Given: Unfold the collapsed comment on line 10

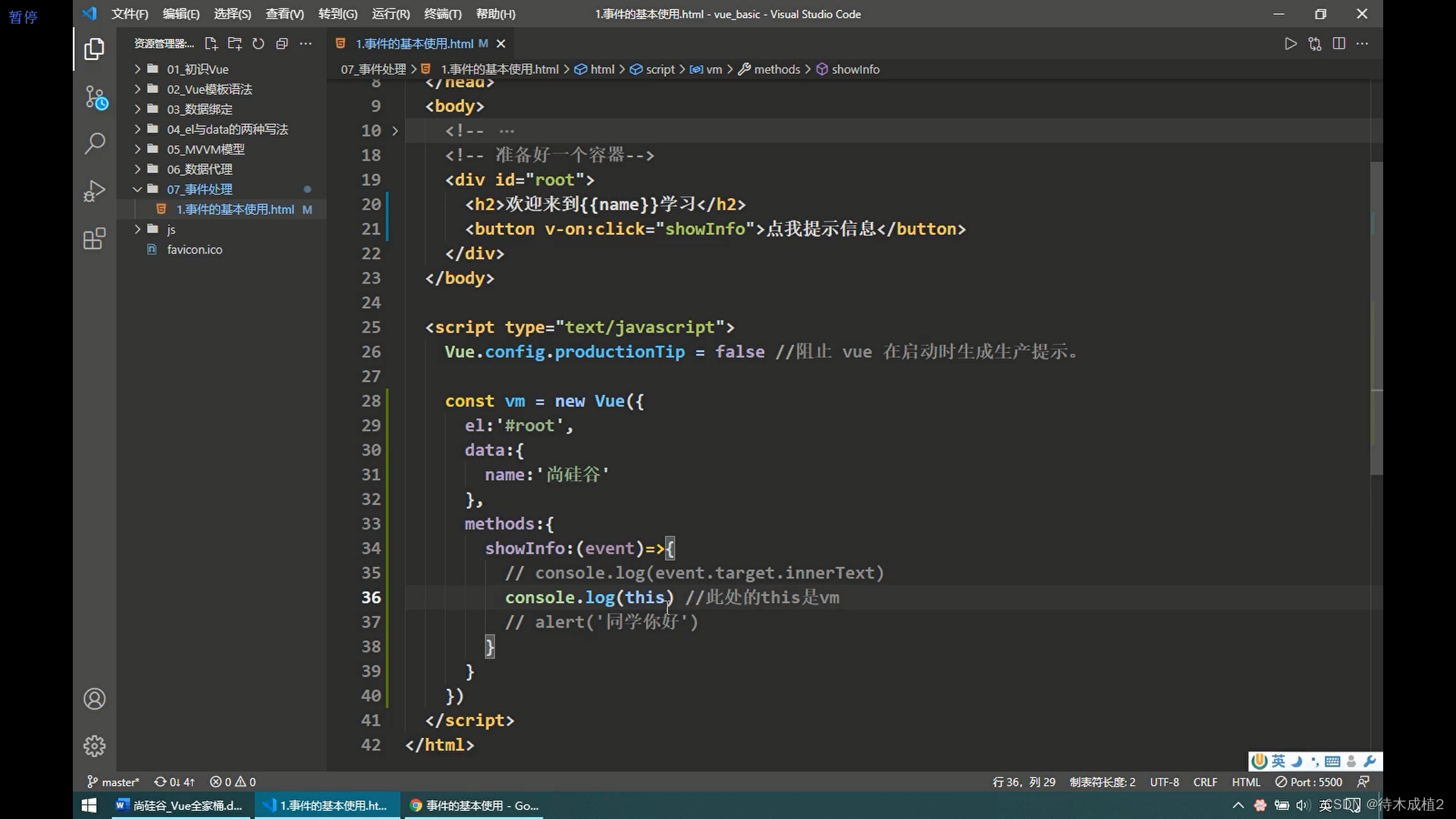Looking at the screenshot, I should (x=395, y=130).
